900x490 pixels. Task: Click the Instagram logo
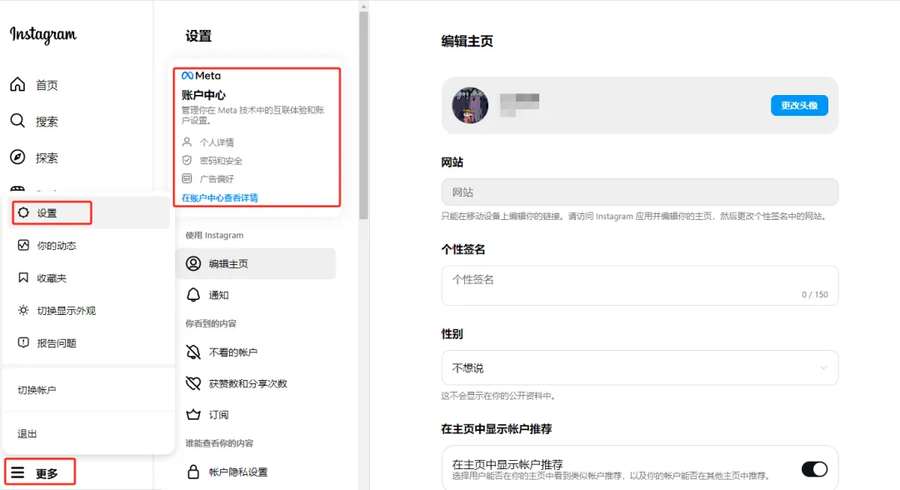[x=43, y=35]
